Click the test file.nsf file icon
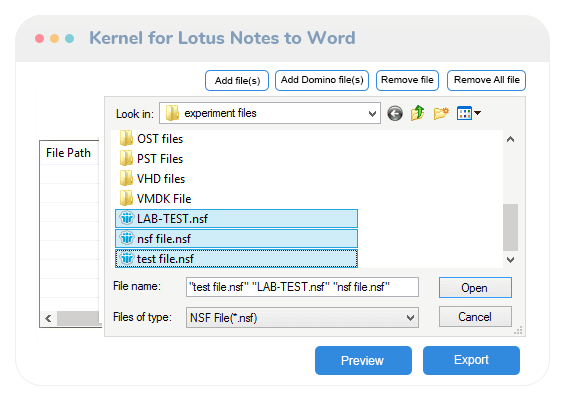This screenshot has height=401, width=565. click(126, 258)
